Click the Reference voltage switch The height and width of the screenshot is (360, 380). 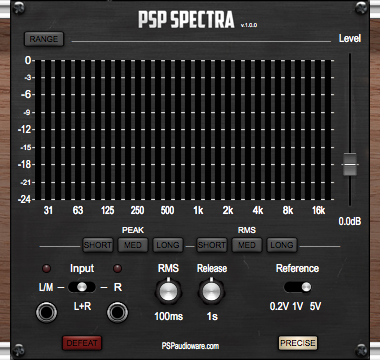click(298, 287)
